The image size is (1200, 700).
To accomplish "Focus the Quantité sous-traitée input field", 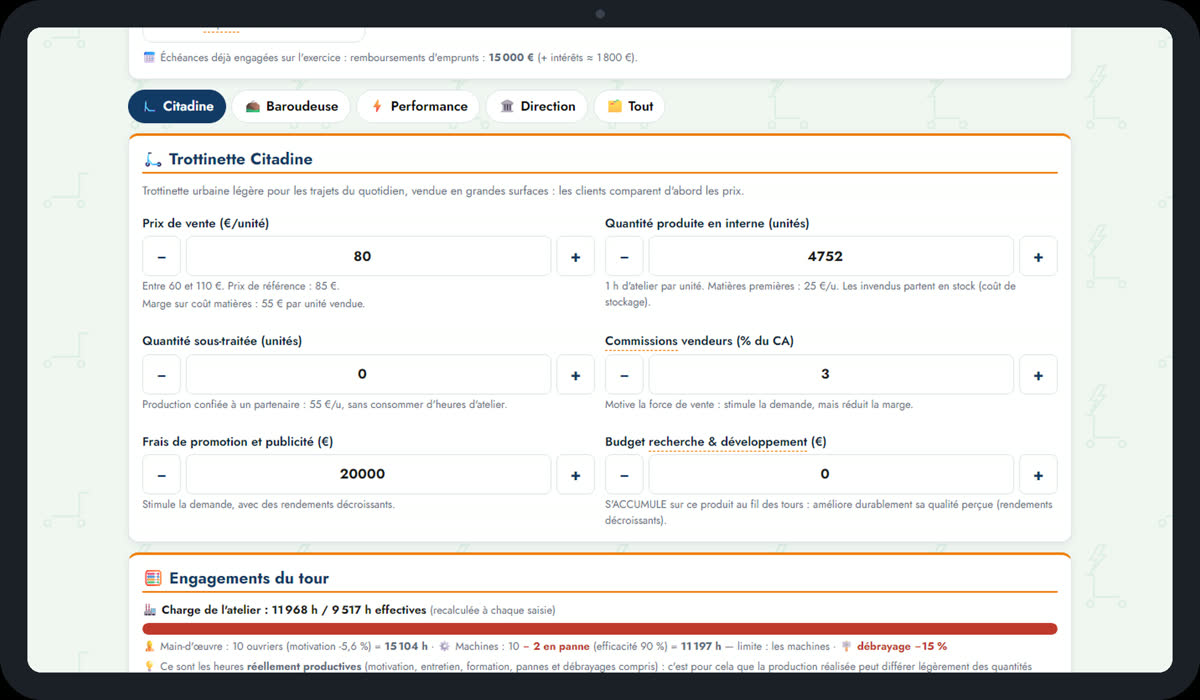I will (368, 375).
